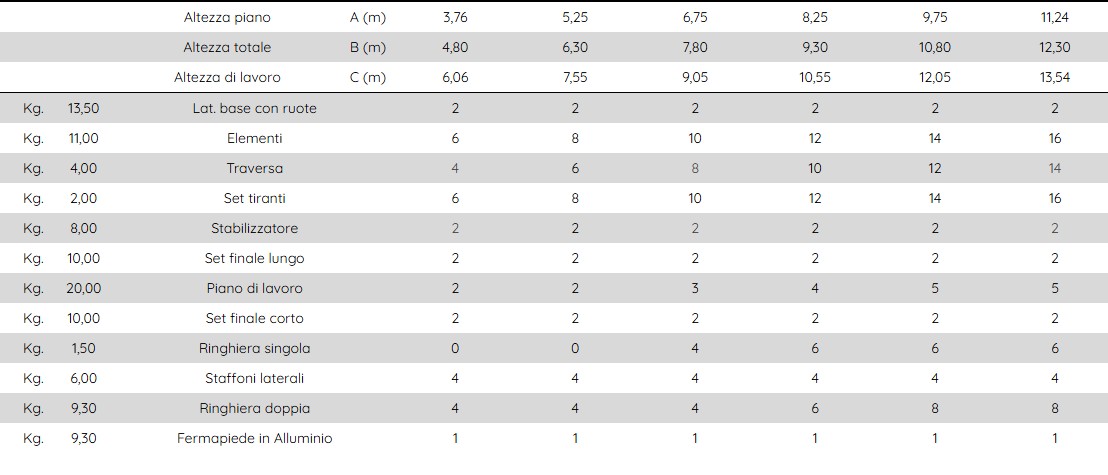Click the Fermapiede in Alluminio label
Image resolution: width=1108 pixels, height=475 pixels.
[x=254, y=439]
